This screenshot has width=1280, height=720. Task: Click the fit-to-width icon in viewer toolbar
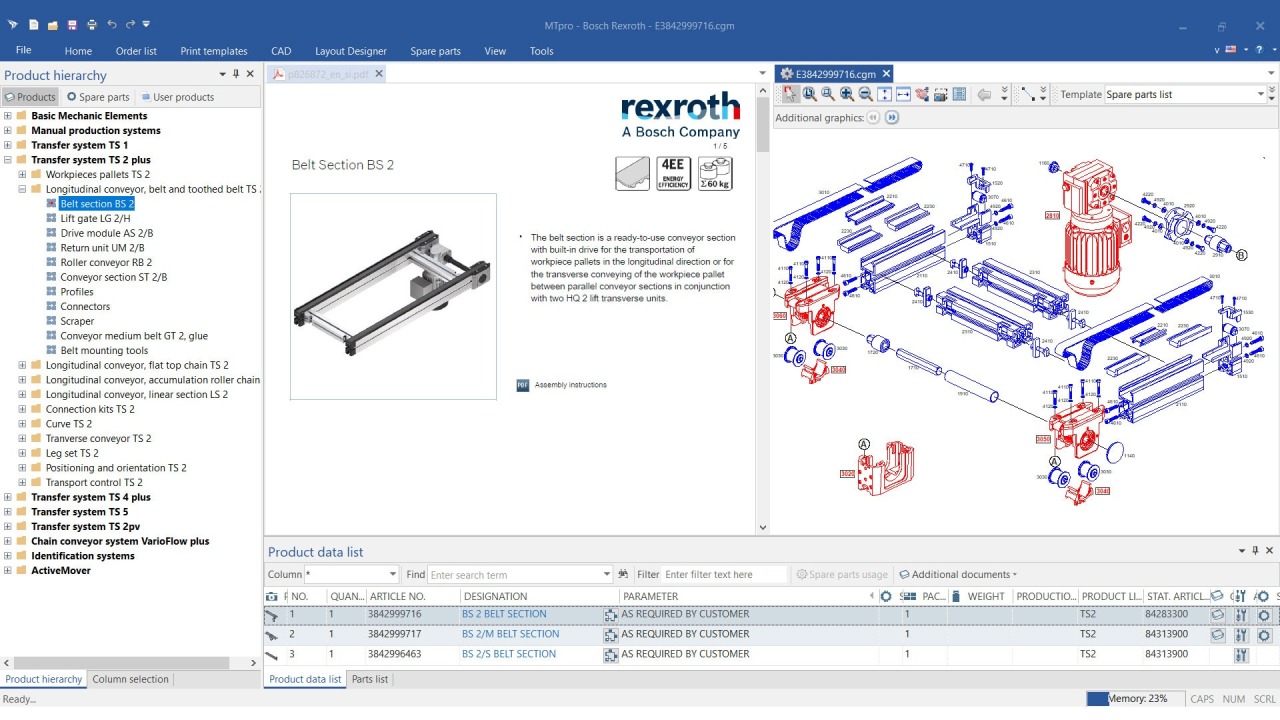[903, 93]
